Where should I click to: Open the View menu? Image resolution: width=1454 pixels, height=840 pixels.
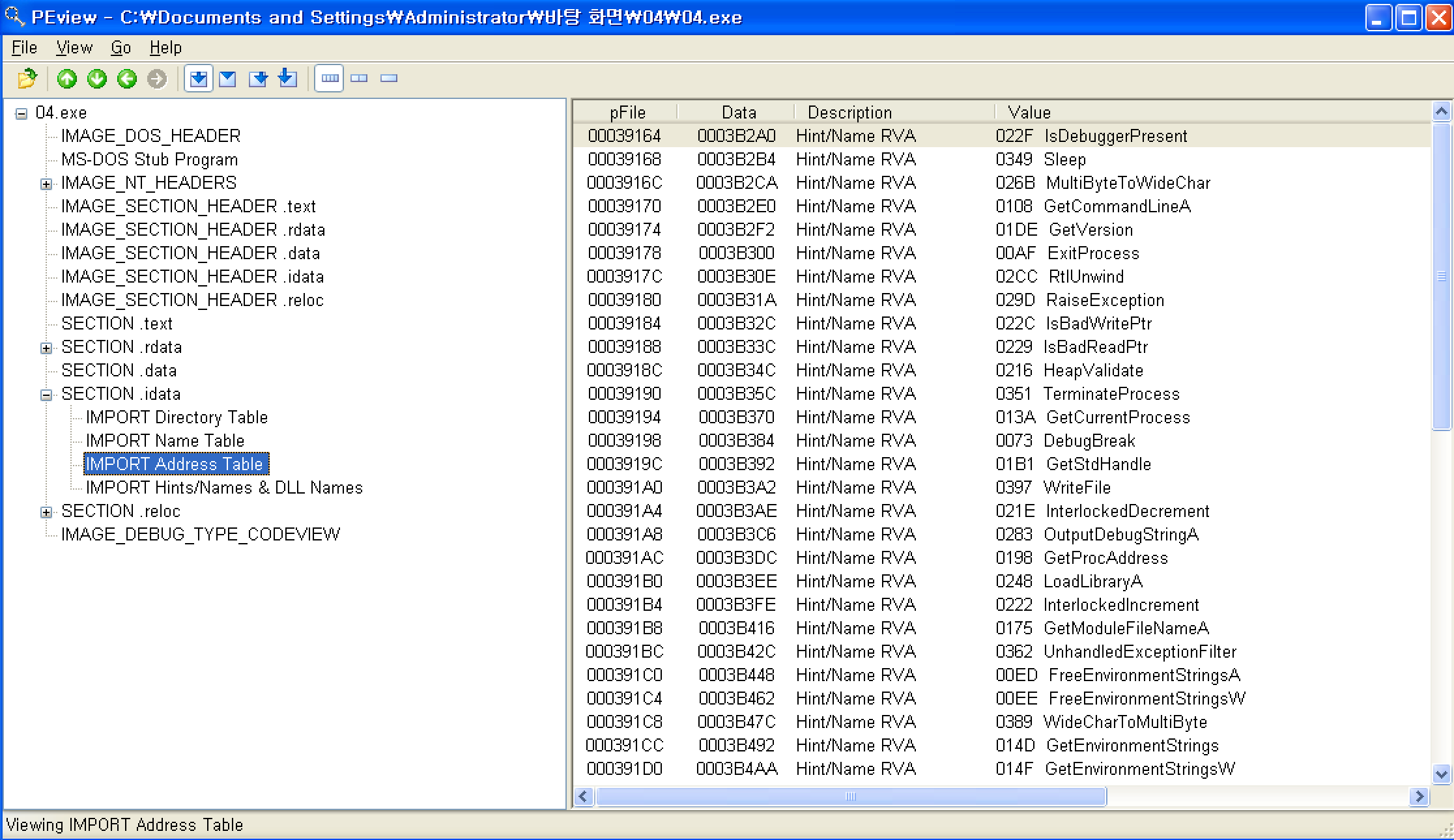pyautogui.click(x=74, y=48)
